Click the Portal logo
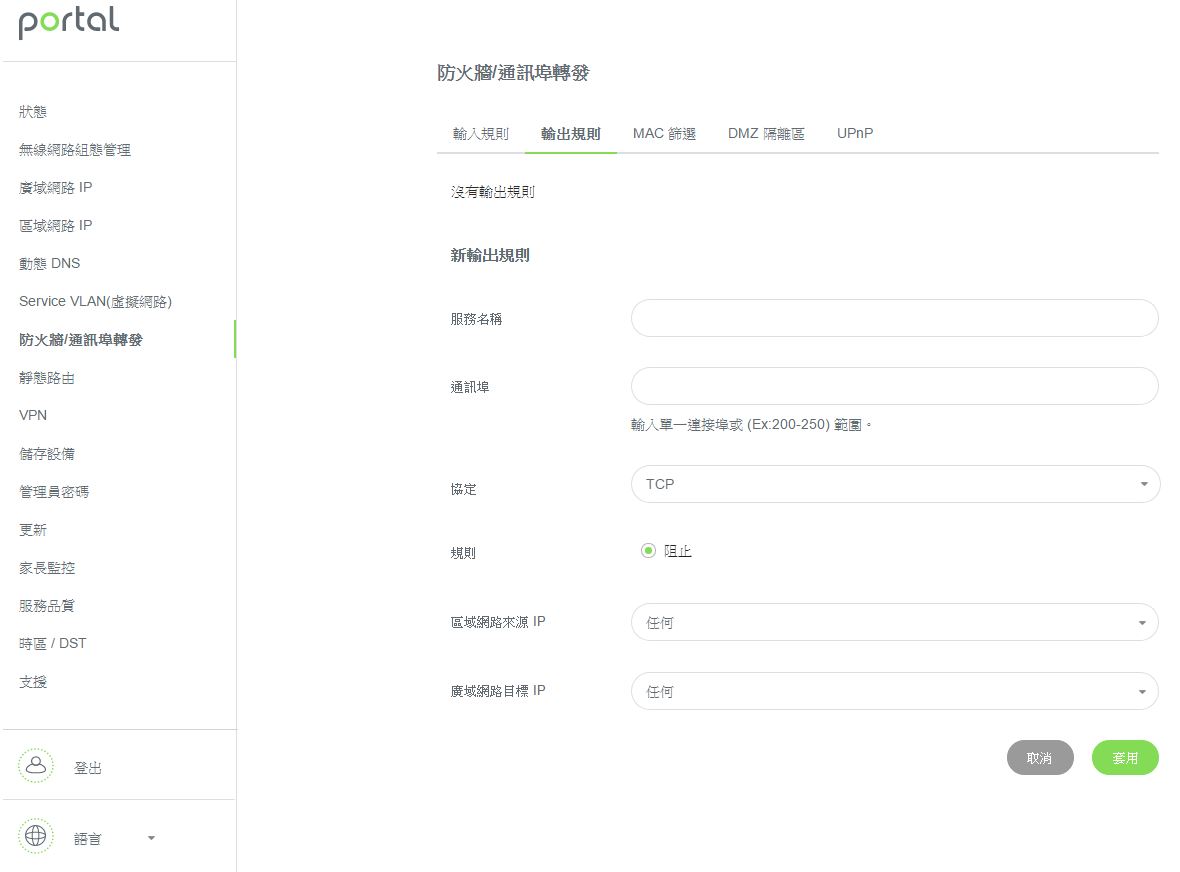Viewport: 1180px width, 872px height. (68, 22)
